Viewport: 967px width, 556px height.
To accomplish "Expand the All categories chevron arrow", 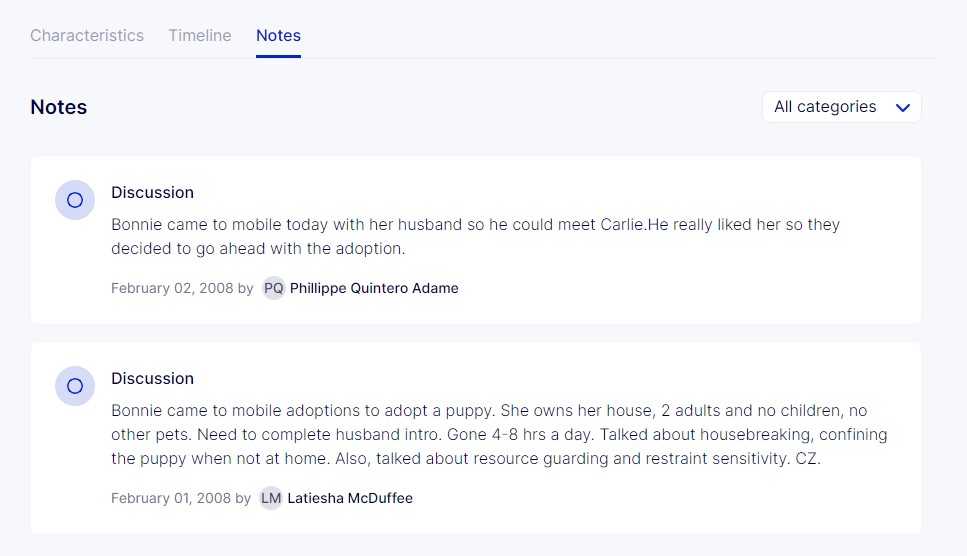I will point(903,108).
